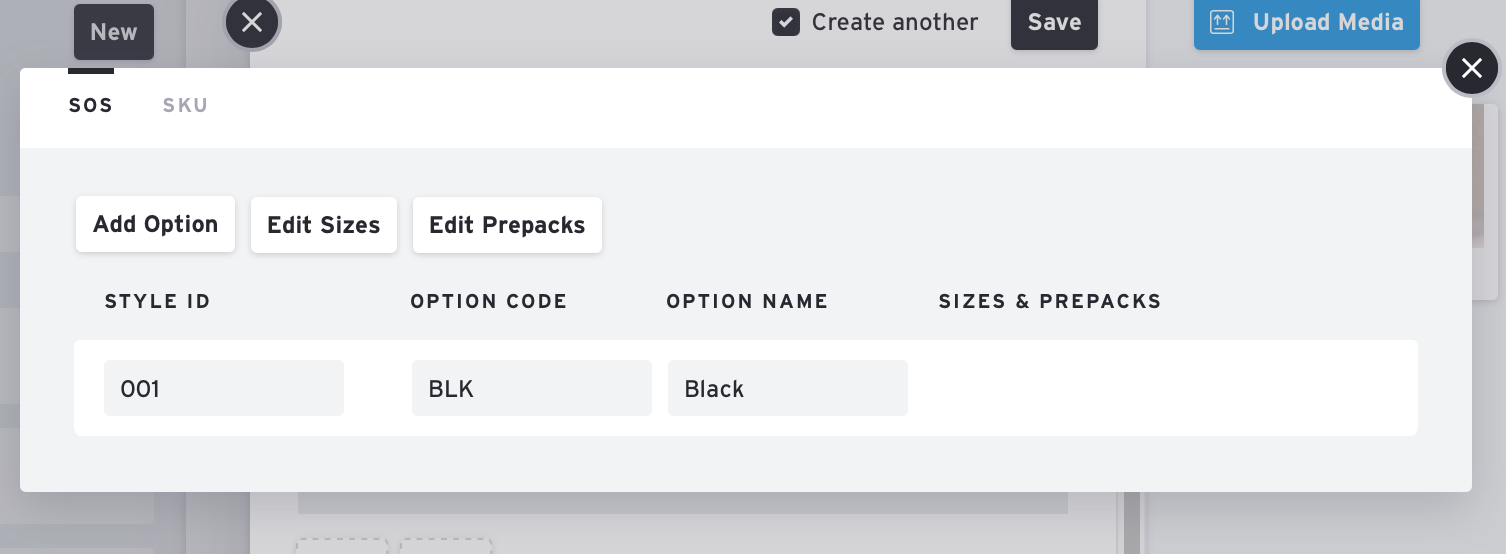Close the SOS/SKU options dialog
This screenshot has width=1506, height=554.
click(x=1471, y=68)
